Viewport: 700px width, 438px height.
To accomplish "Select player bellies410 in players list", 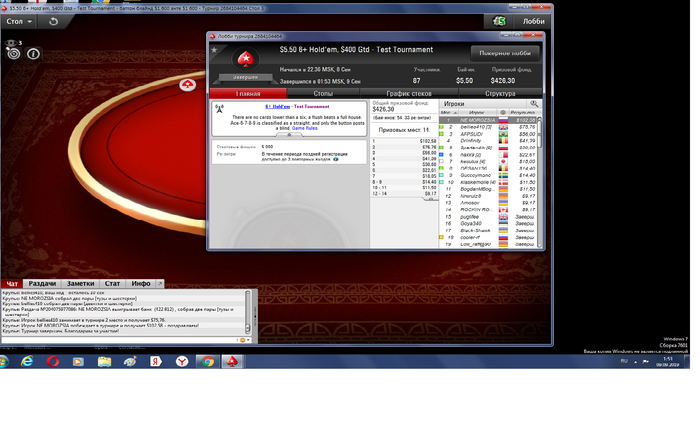I will click(x=488, y=127).
